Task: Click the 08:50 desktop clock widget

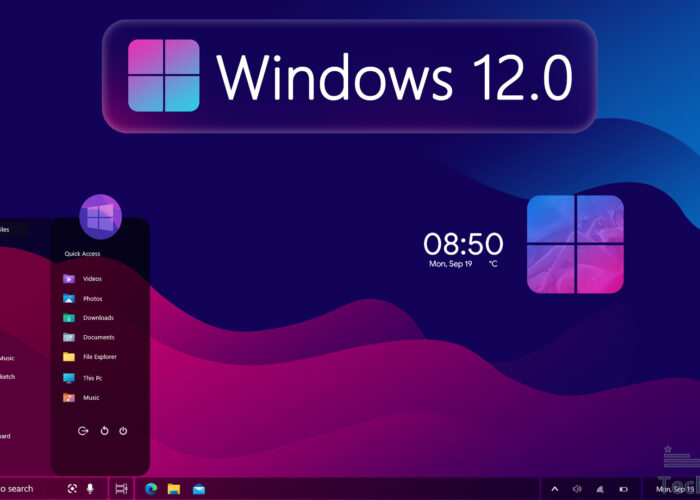Action: 463,244
